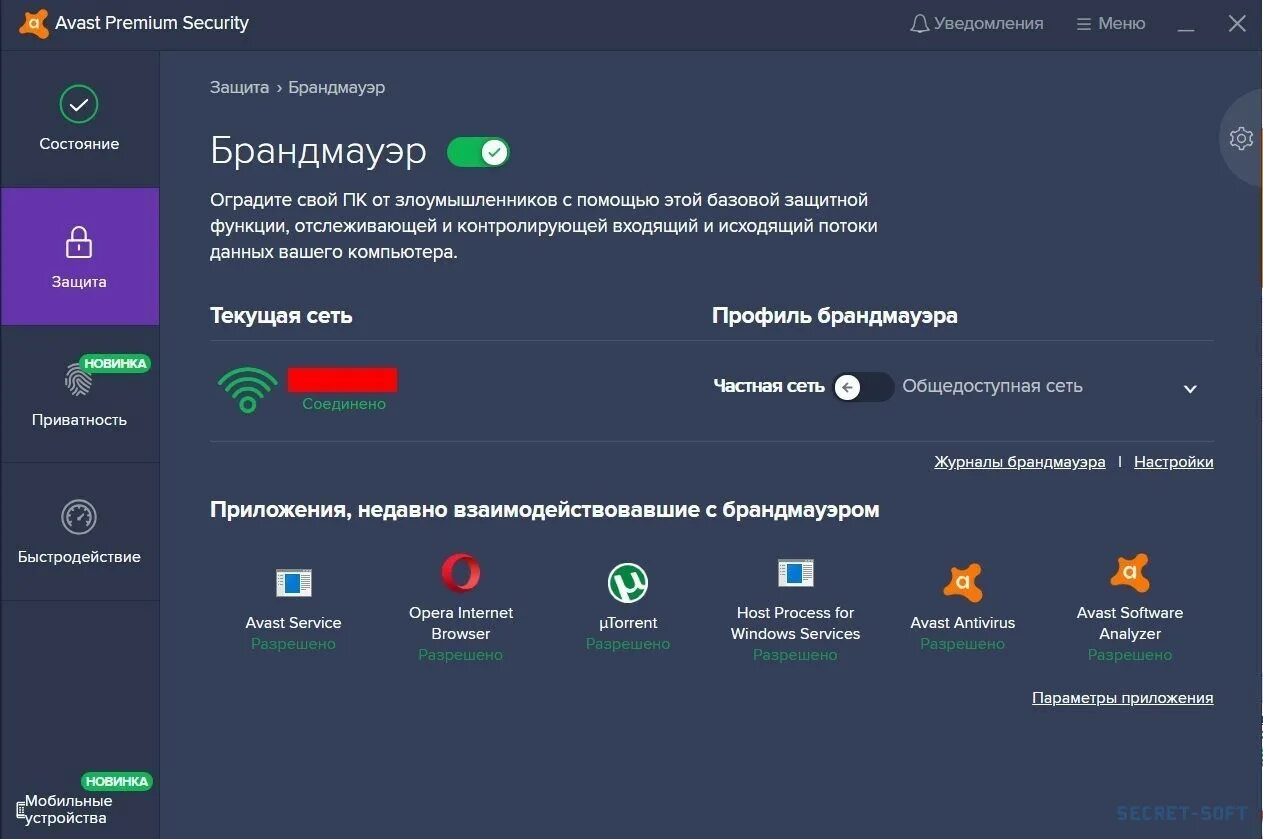Open Журналы брандмауэра link
The image size is (1263, 839).
1020,462
